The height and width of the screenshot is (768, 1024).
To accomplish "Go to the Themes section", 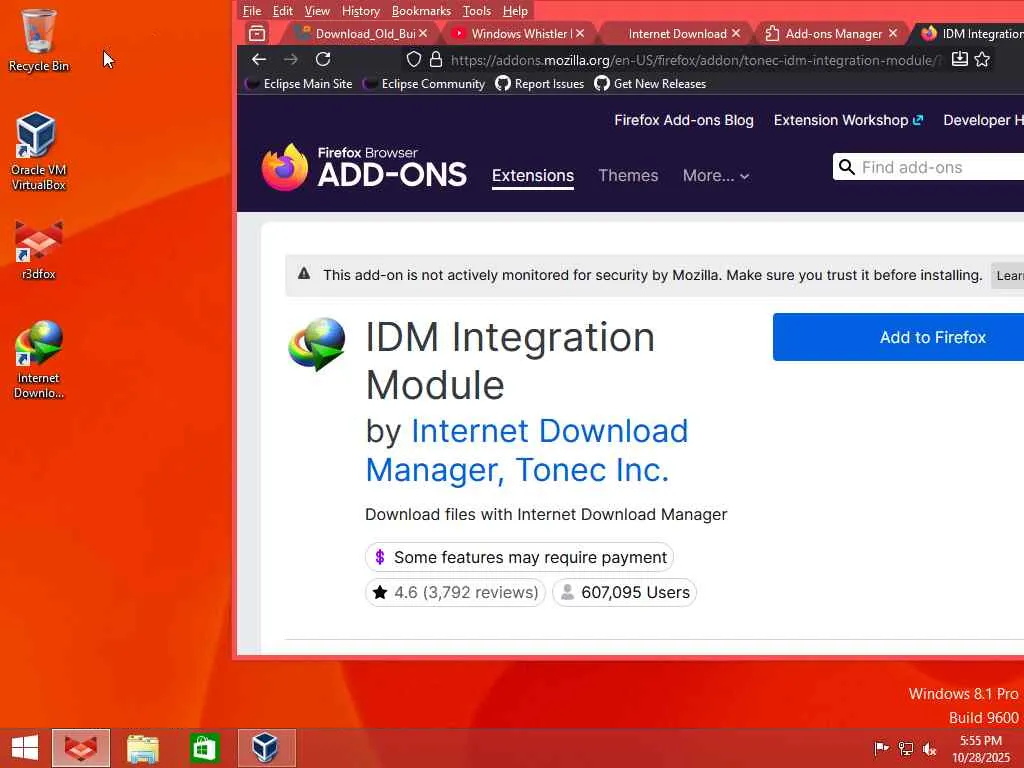I will click(628, 176).
